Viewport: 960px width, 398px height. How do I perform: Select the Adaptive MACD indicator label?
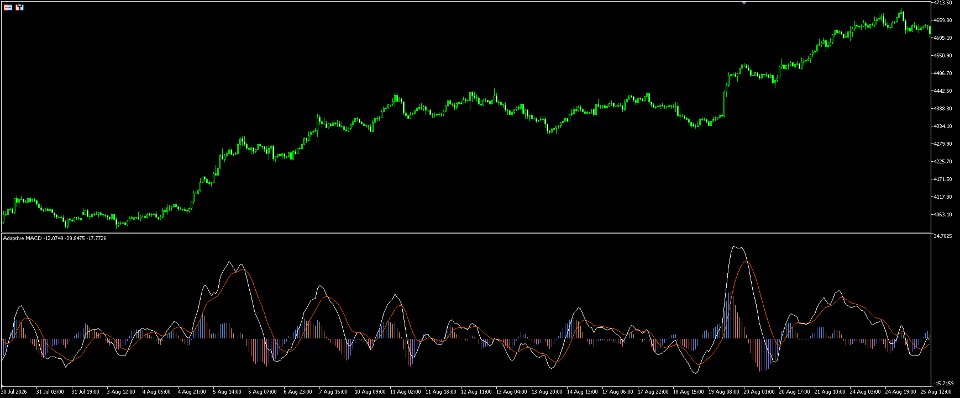point(54,238)
